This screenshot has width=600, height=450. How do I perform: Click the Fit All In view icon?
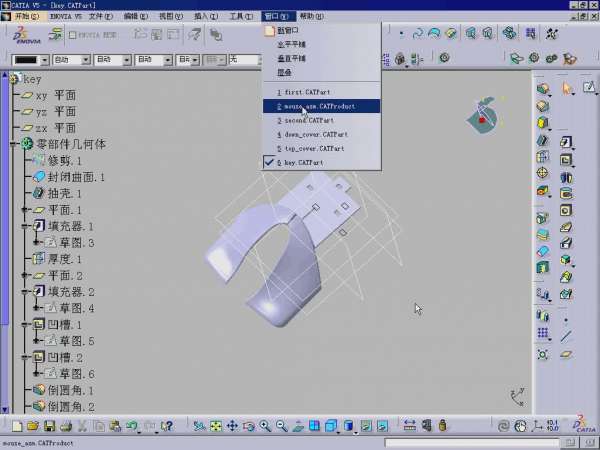tap(216, 426)
